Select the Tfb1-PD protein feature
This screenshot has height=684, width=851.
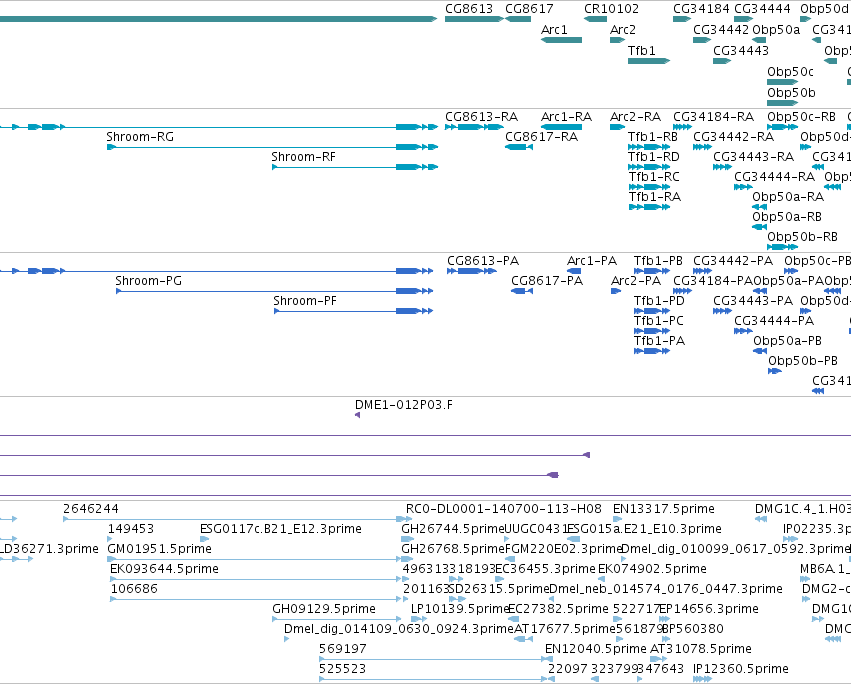(652, 311)
